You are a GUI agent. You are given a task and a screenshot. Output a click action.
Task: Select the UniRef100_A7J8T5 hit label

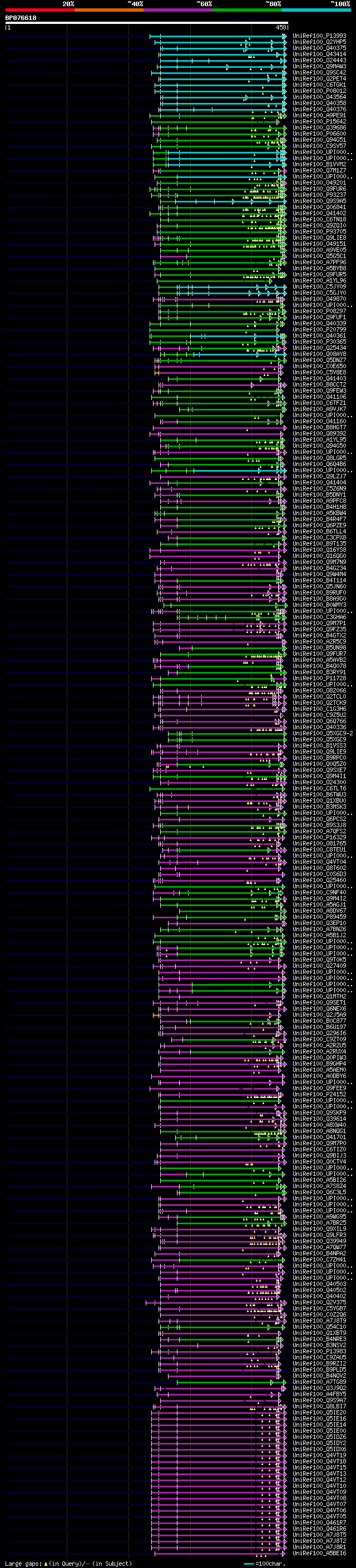tap(319, 1535)
